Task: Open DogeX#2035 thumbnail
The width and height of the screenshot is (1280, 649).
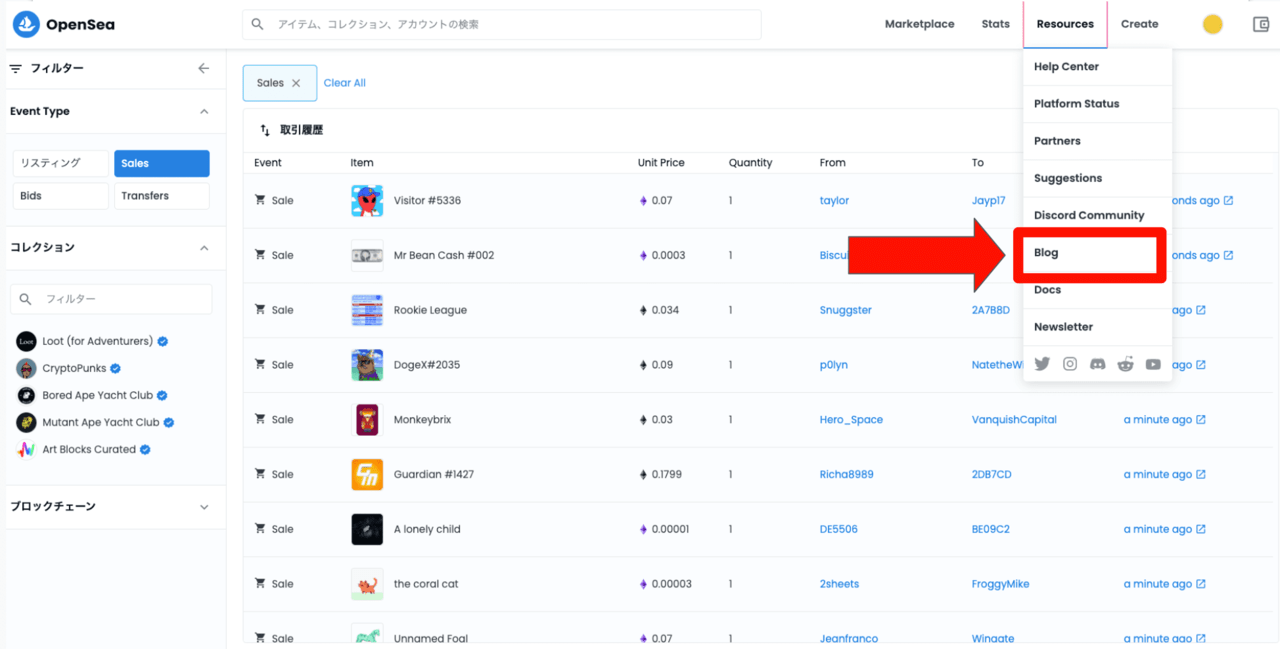Action: pos(367,365)
